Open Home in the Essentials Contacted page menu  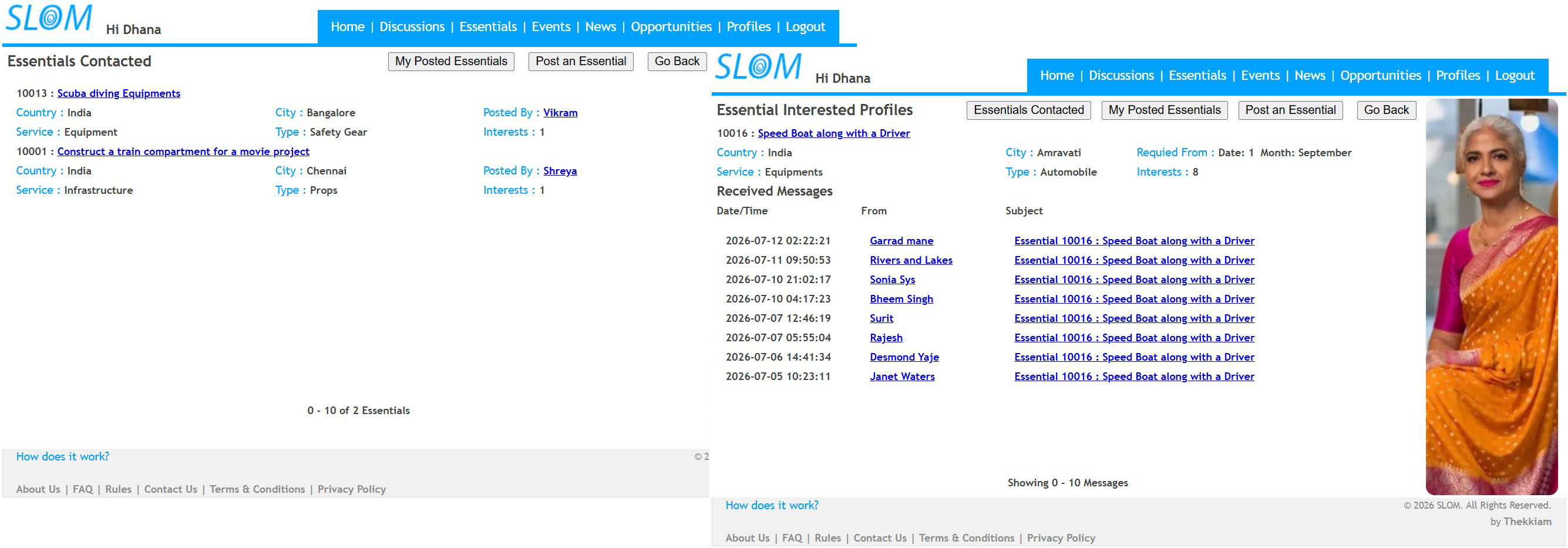[348, 27]
